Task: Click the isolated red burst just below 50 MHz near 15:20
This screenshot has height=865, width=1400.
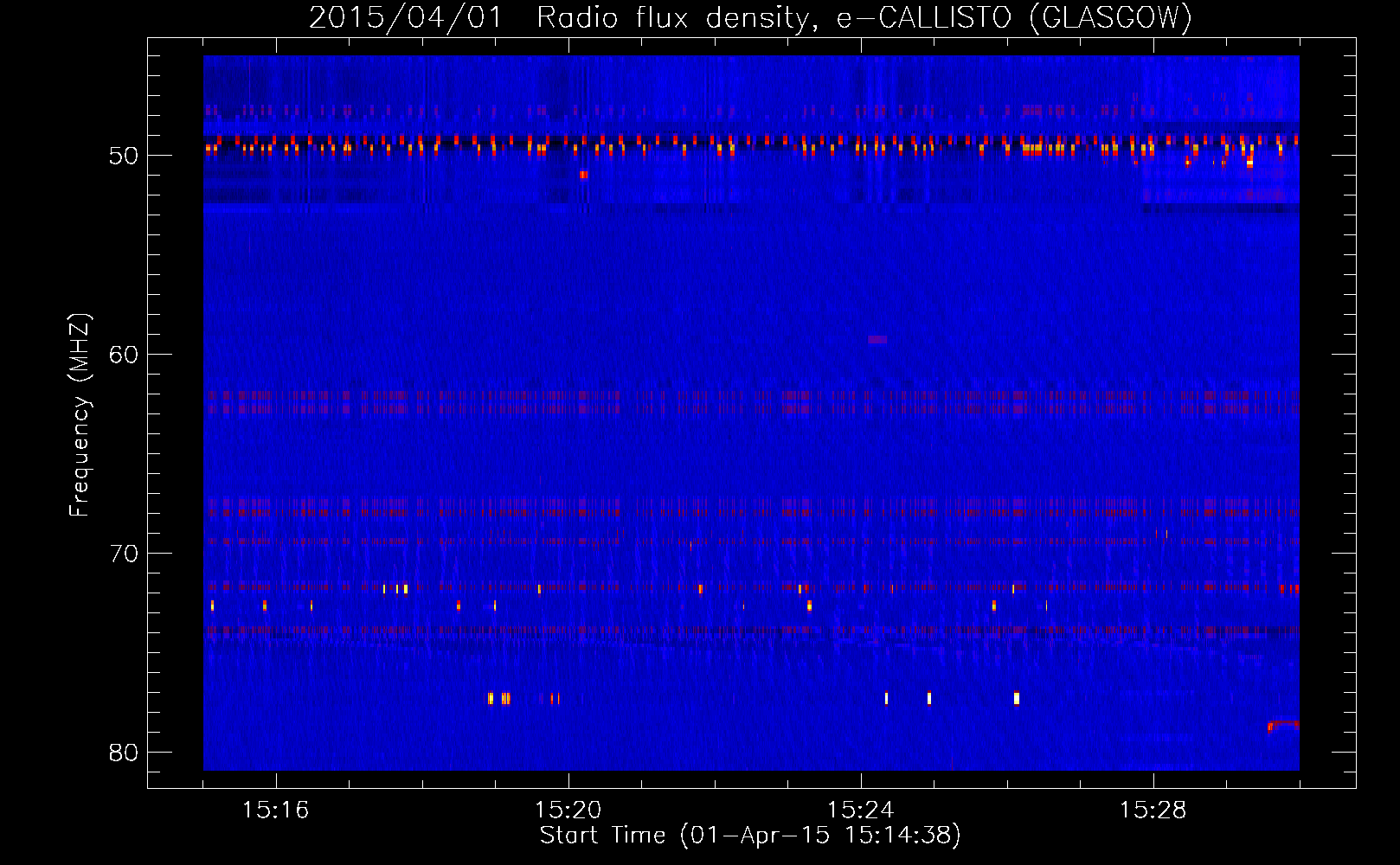Action: 583,175
